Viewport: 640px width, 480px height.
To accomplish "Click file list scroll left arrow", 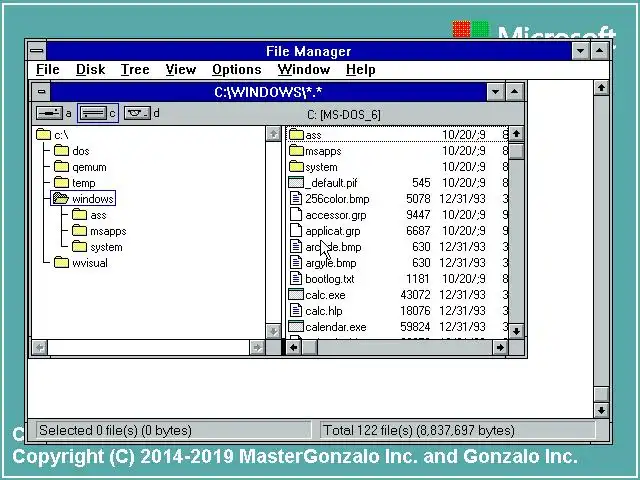I will pyautogui.click(x=293, y=348).
